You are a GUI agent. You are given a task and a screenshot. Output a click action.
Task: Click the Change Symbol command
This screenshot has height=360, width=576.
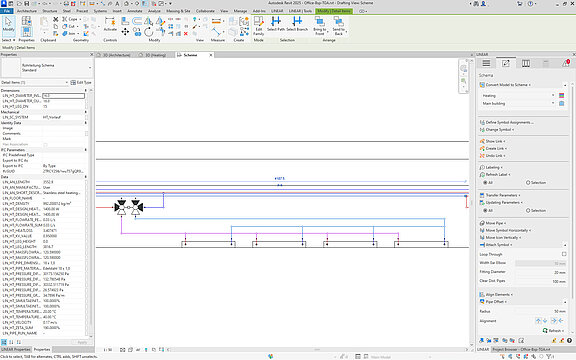pos(496,130)
